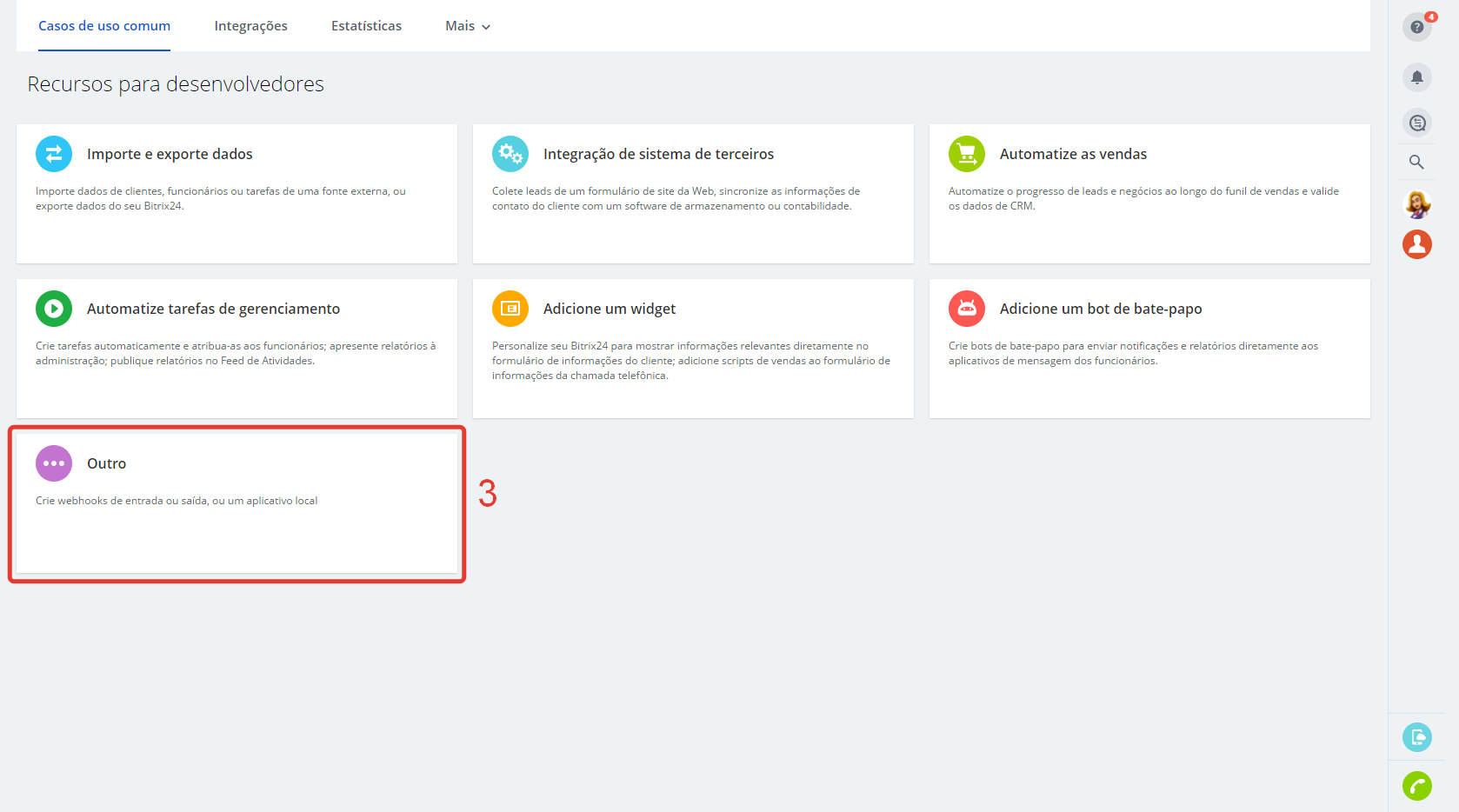Image resolution: width=1459 pixels, height=812 pixels.
Task: Click the green phone call button
Action: point(1417,786)
